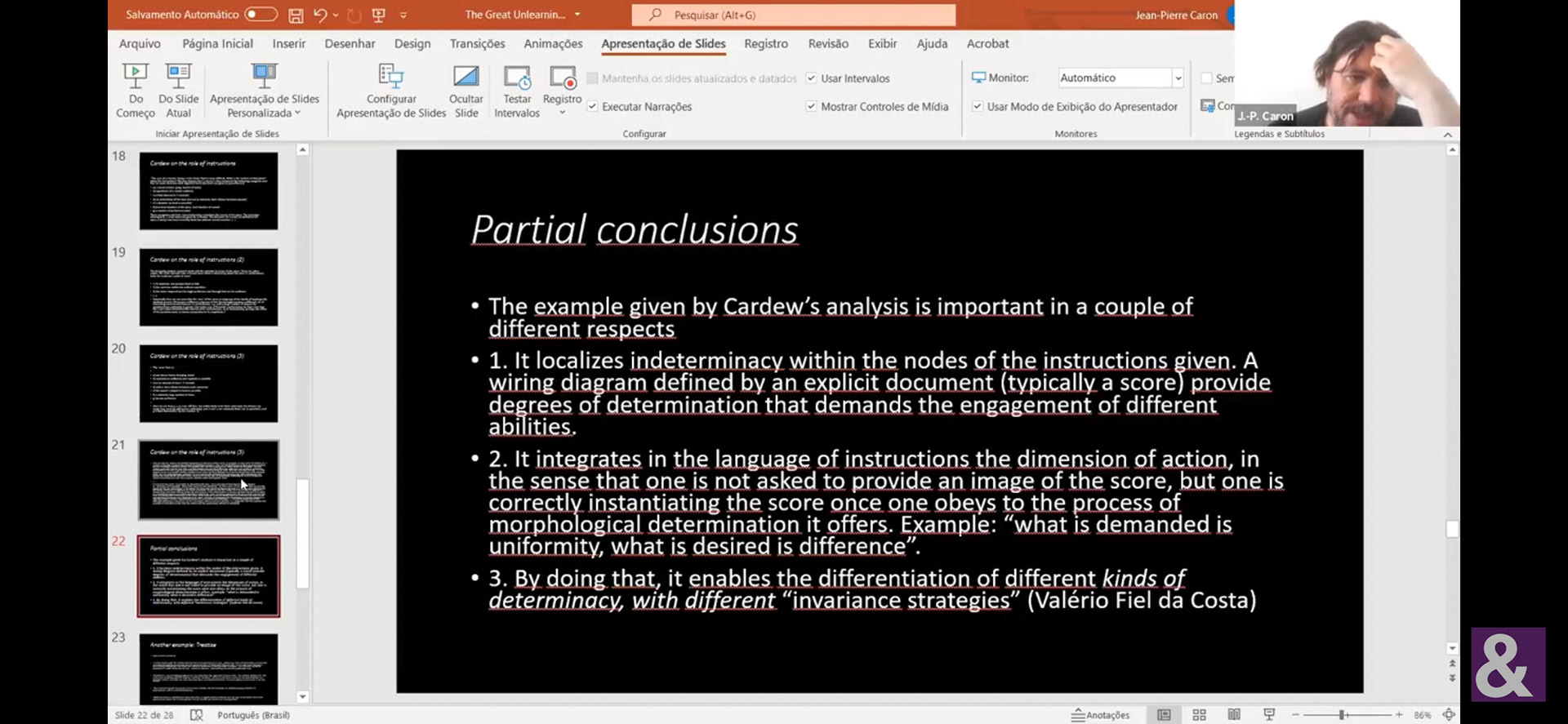
Task: Toggle the Salvamento Automático switch
Action: pos(261,15)
